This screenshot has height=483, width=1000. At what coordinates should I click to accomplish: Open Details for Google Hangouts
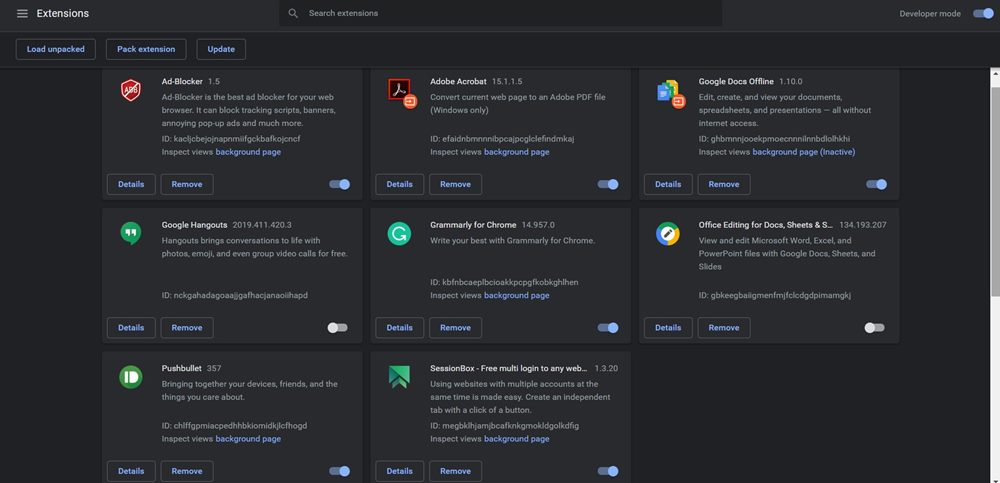tap(131, 328)
